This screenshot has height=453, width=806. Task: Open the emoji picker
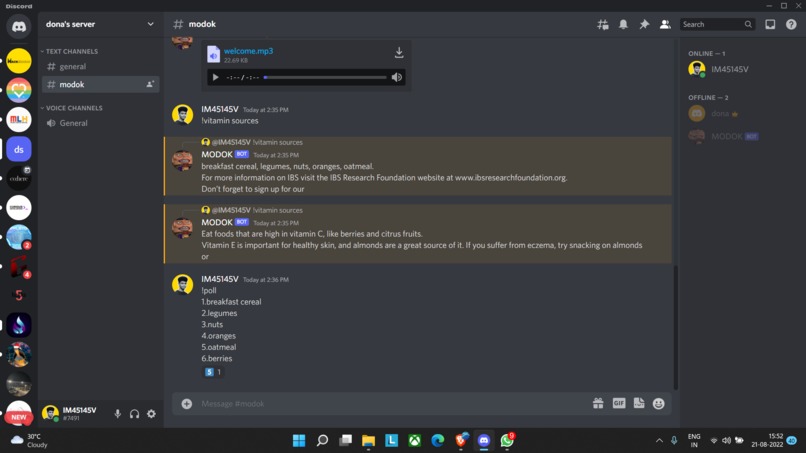658,404
